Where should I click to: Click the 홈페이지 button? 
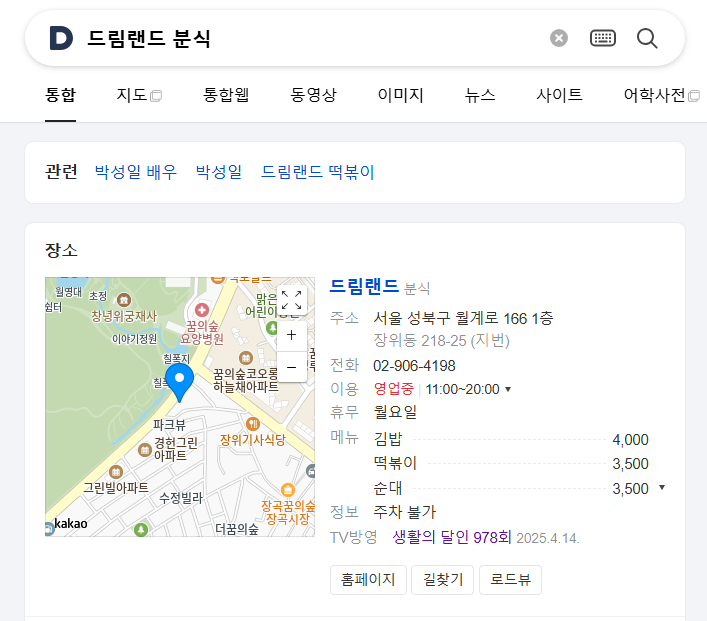[368, 580]
